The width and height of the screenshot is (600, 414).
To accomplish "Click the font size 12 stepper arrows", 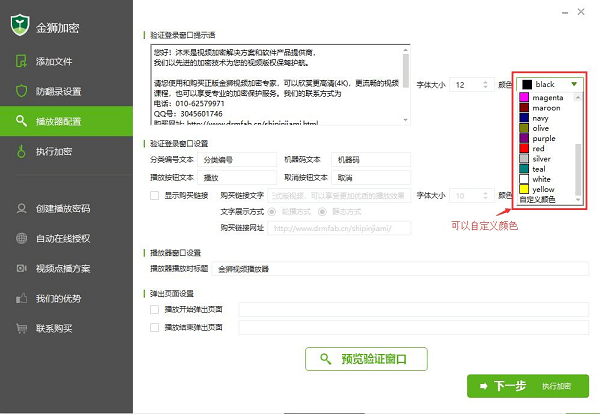I will 485,85.
